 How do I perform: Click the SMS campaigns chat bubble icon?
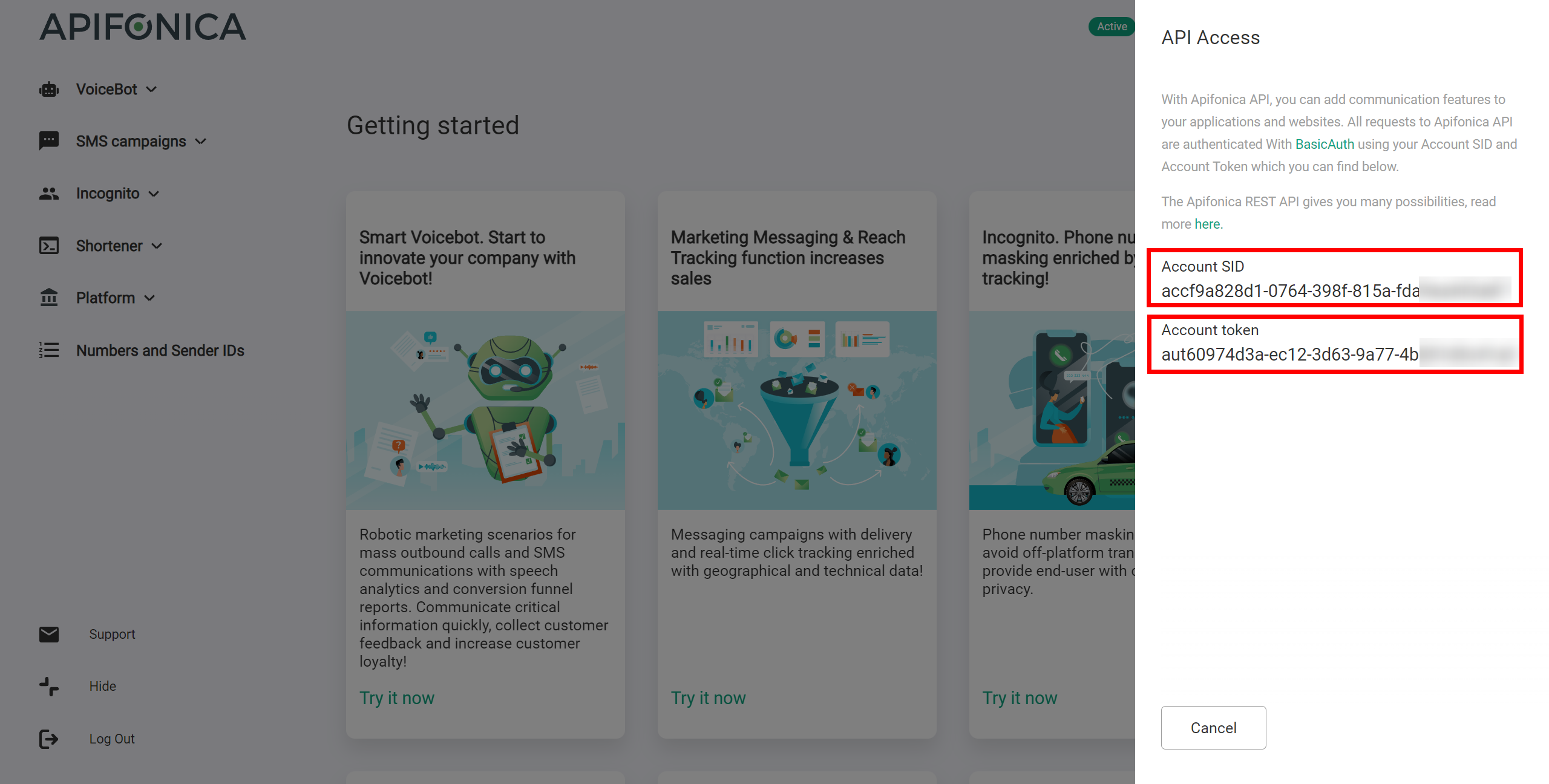pos(49,141)
